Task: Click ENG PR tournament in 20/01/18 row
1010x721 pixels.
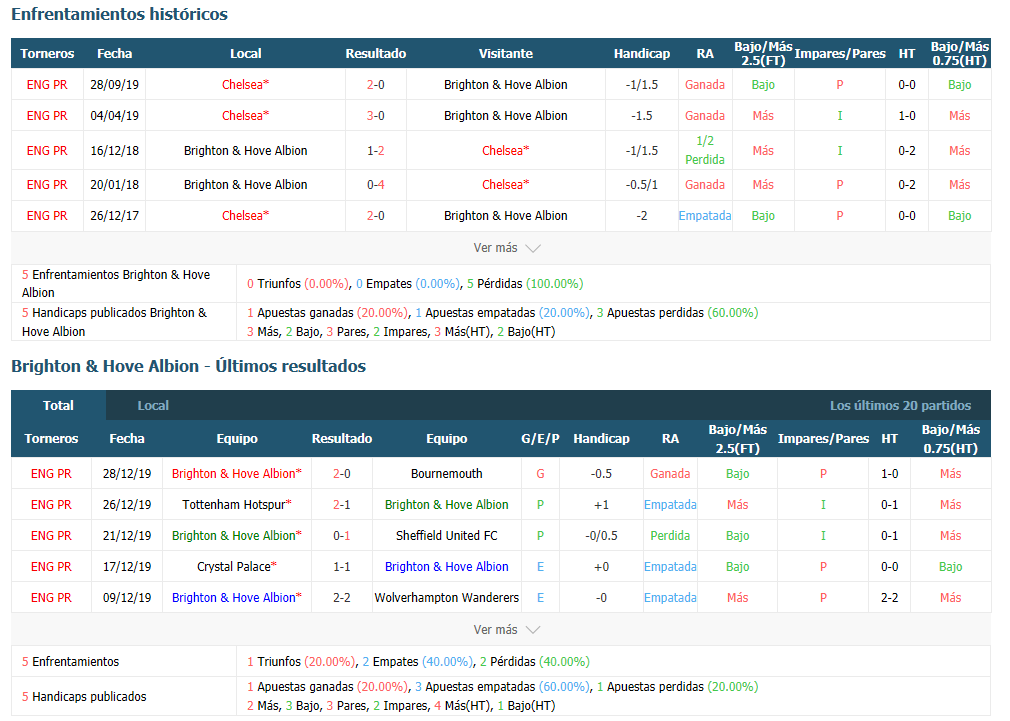Action: coord(47,184)
